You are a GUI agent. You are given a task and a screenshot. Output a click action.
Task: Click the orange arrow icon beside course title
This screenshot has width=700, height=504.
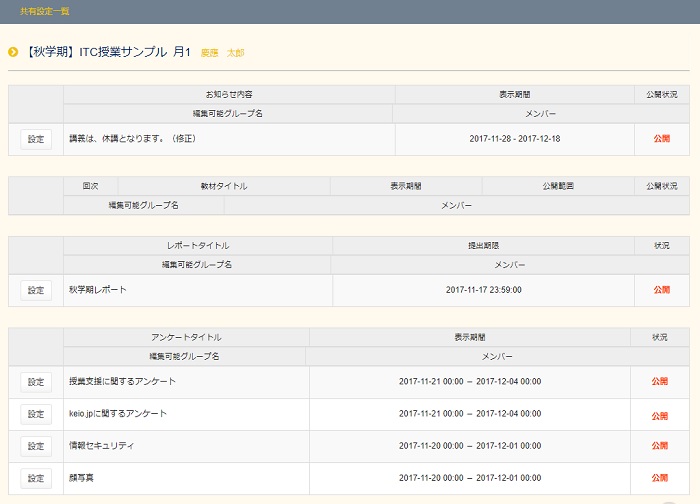[x=13, y=52]
